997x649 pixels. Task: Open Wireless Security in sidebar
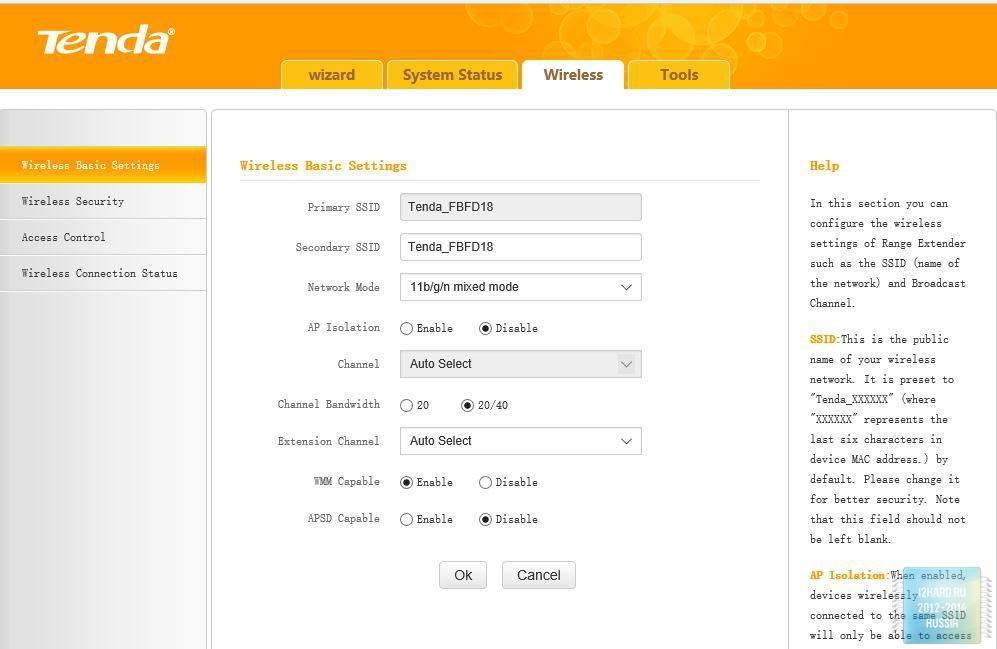tap(73, 201)
